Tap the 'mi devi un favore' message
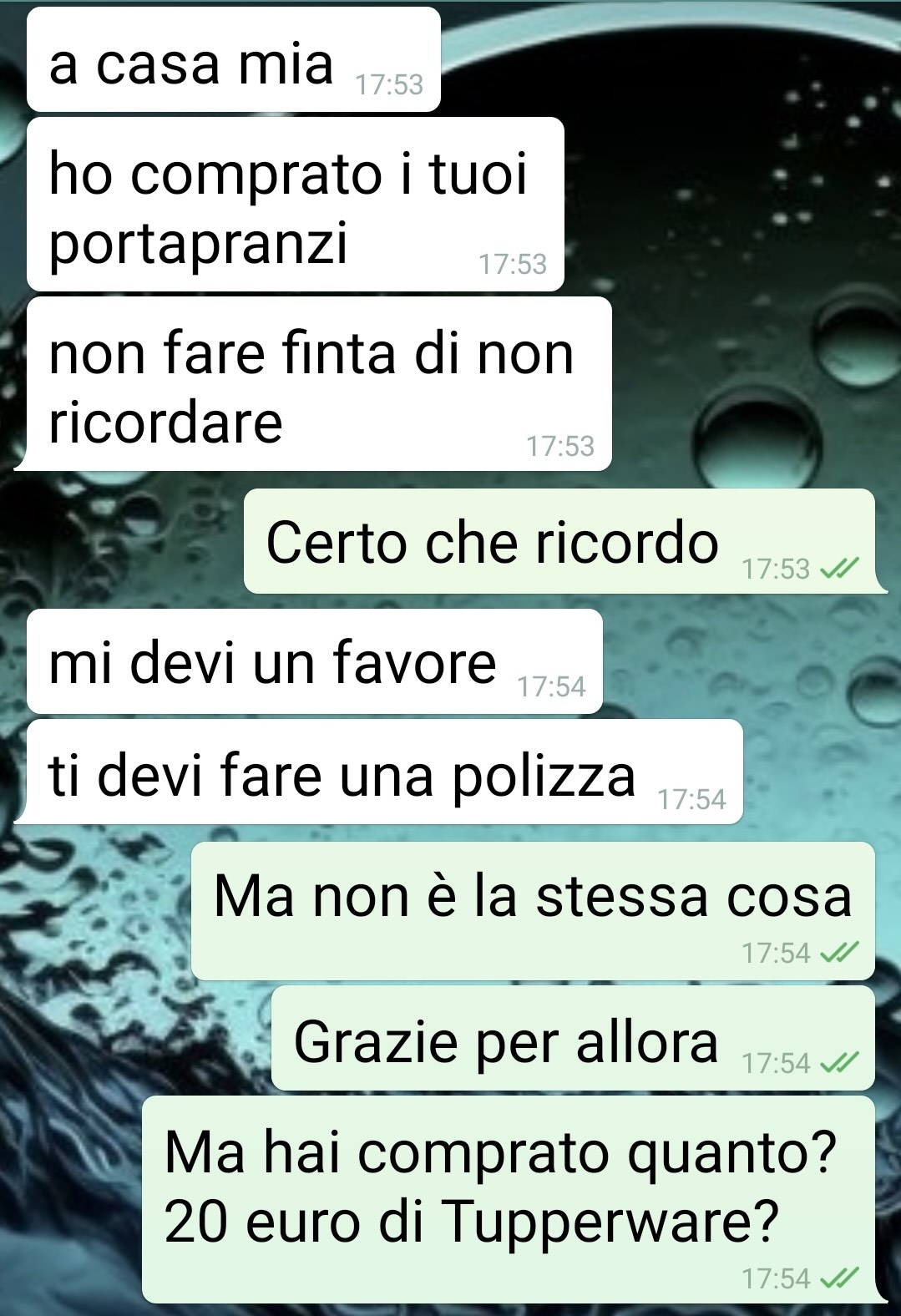This screenshot has width=901, height=1316. click(314, 661)
